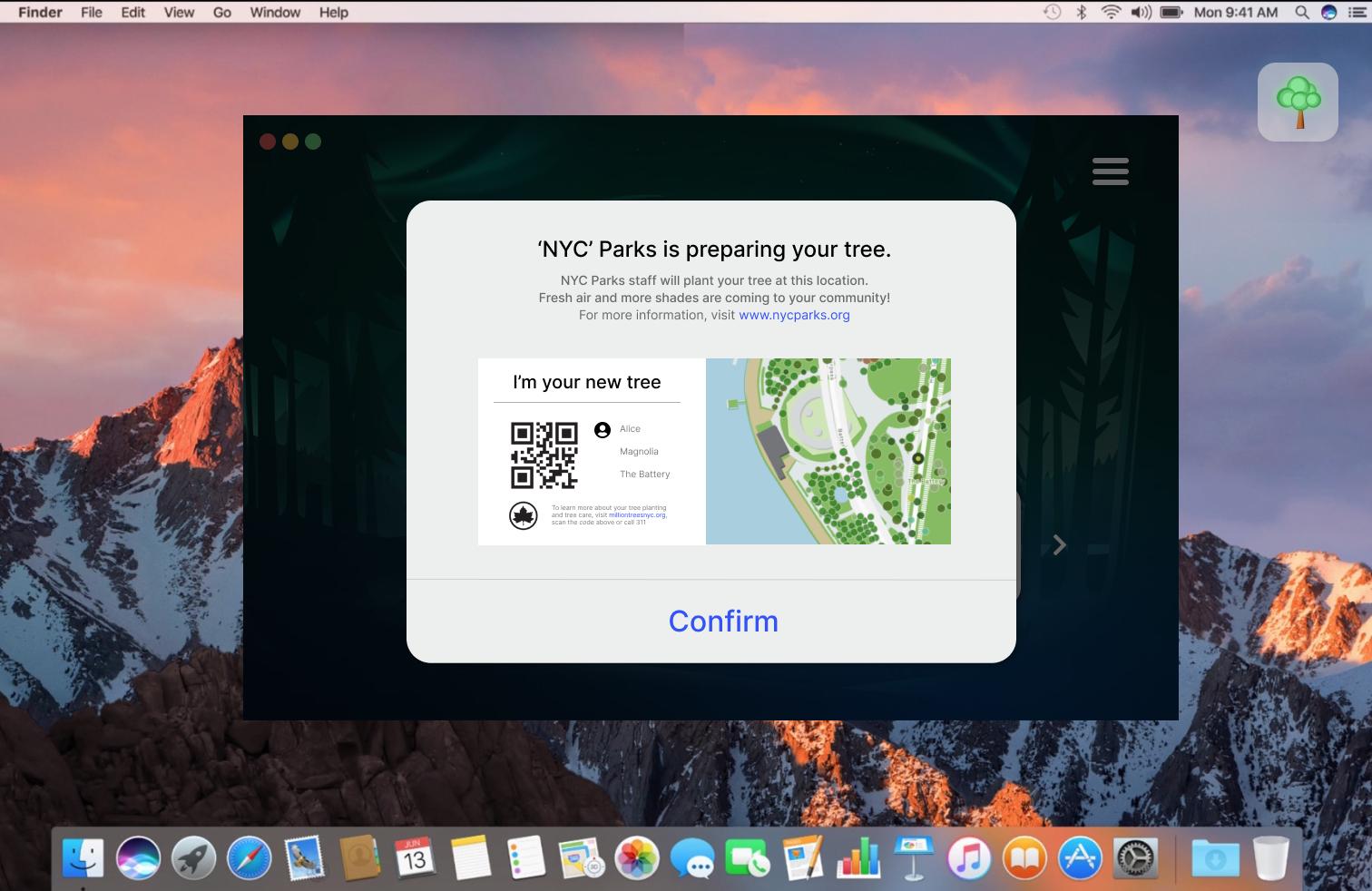Open the hamburger menu in the tree app
The image size is (1372, 891).
click(x=1110, y=171)
